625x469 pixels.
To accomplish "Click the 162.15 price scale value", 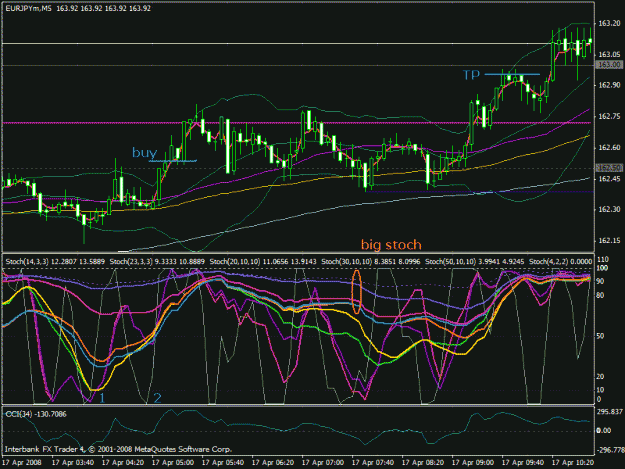I will (x=609, y=240).
